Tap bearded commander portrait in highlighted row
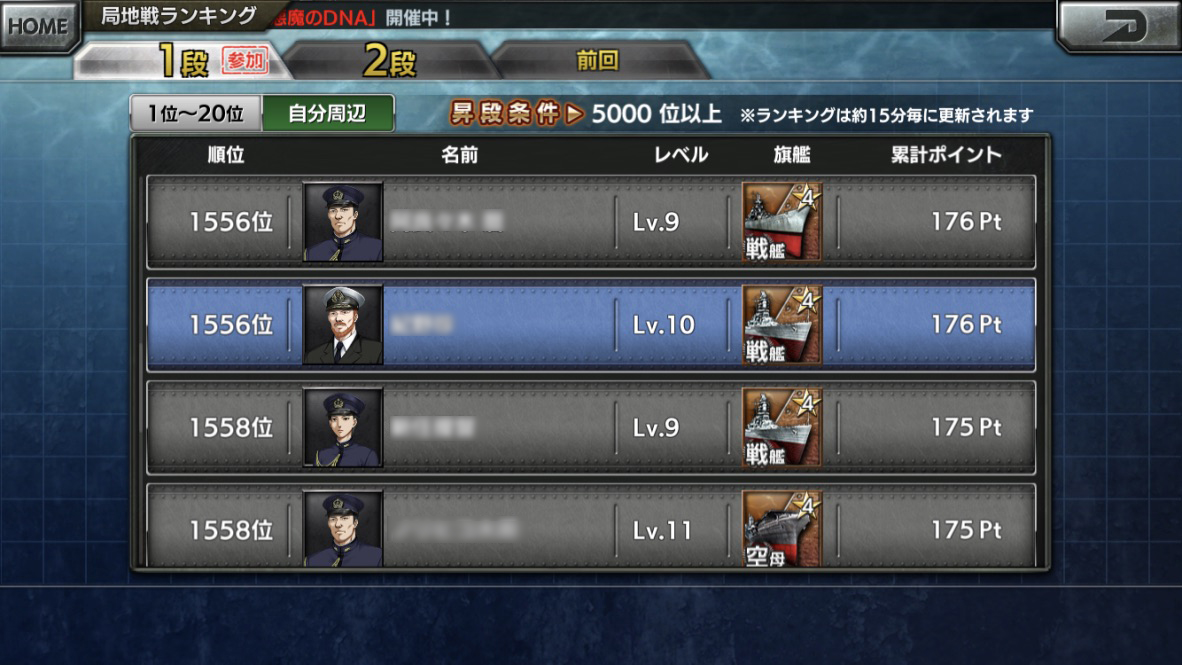Image resolution: width=1182 pixels, height=665 pixels. tap(343, 325)
